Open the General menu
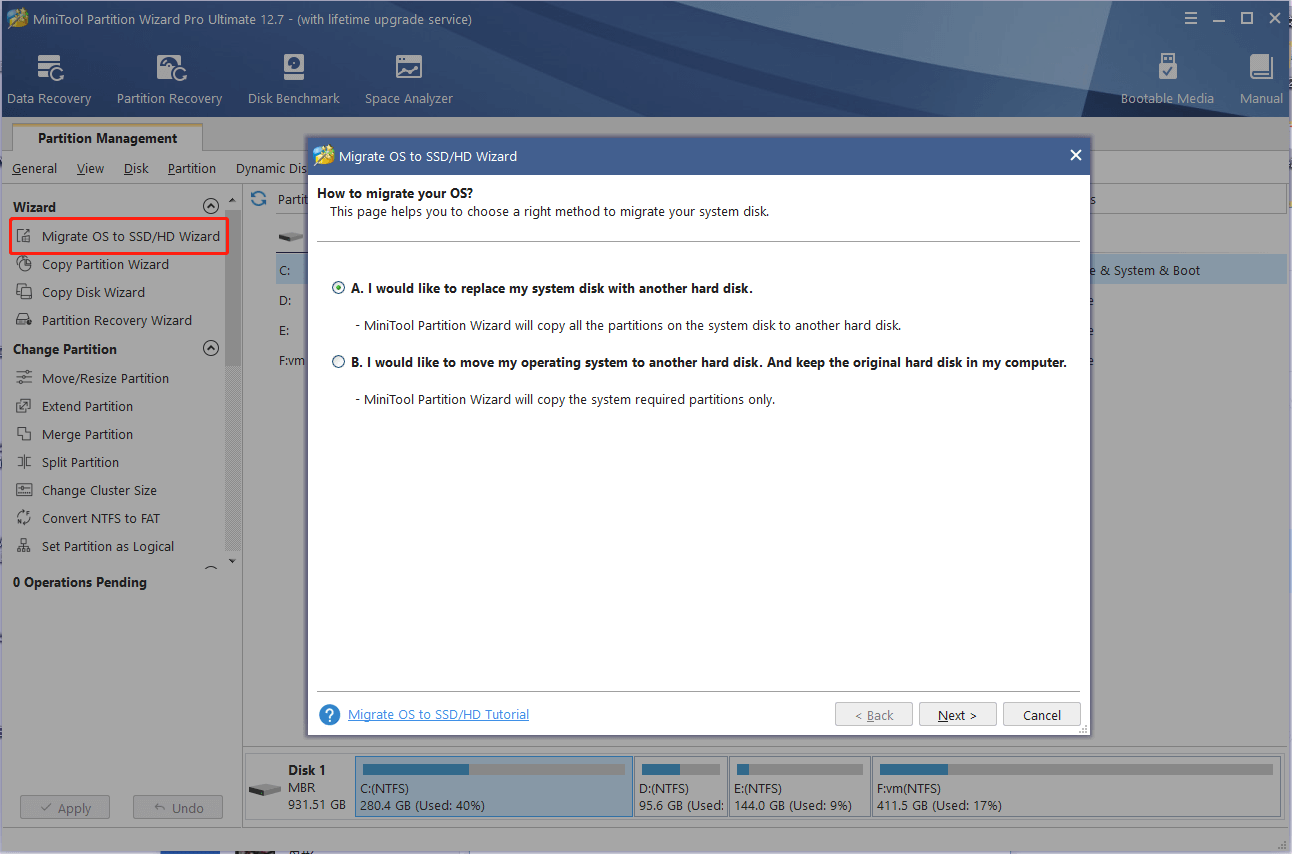This screenshot has height=854, width=1292. click(x=34, y=168)
